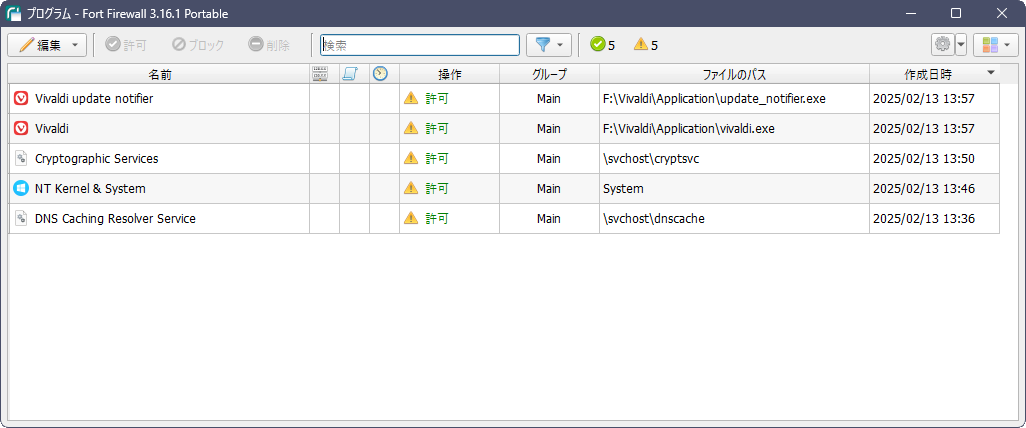Open the funnel filter dropdown

tap(549, 45)
